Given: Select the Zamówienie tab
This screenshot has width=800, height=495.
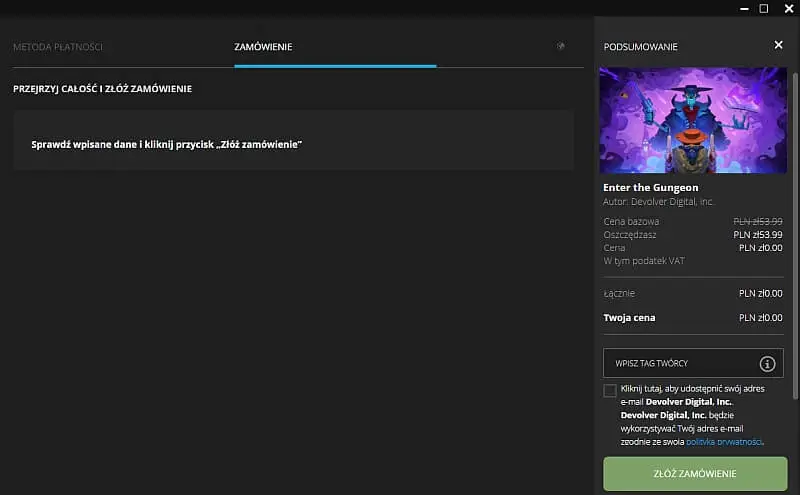Looking at the screenshot, I should coord(263,47).
